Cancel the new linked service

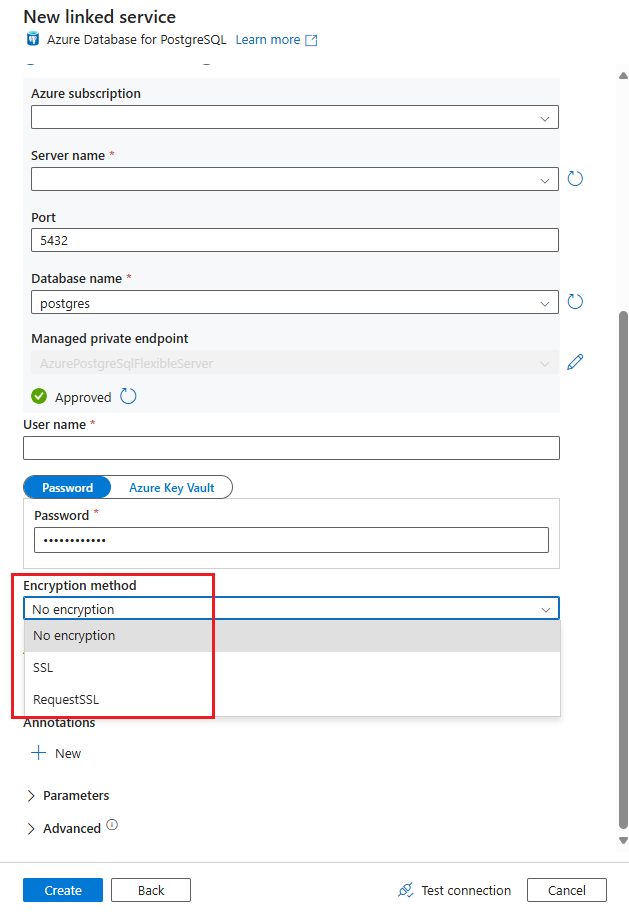pyautogui.click(x=567, y=890)
